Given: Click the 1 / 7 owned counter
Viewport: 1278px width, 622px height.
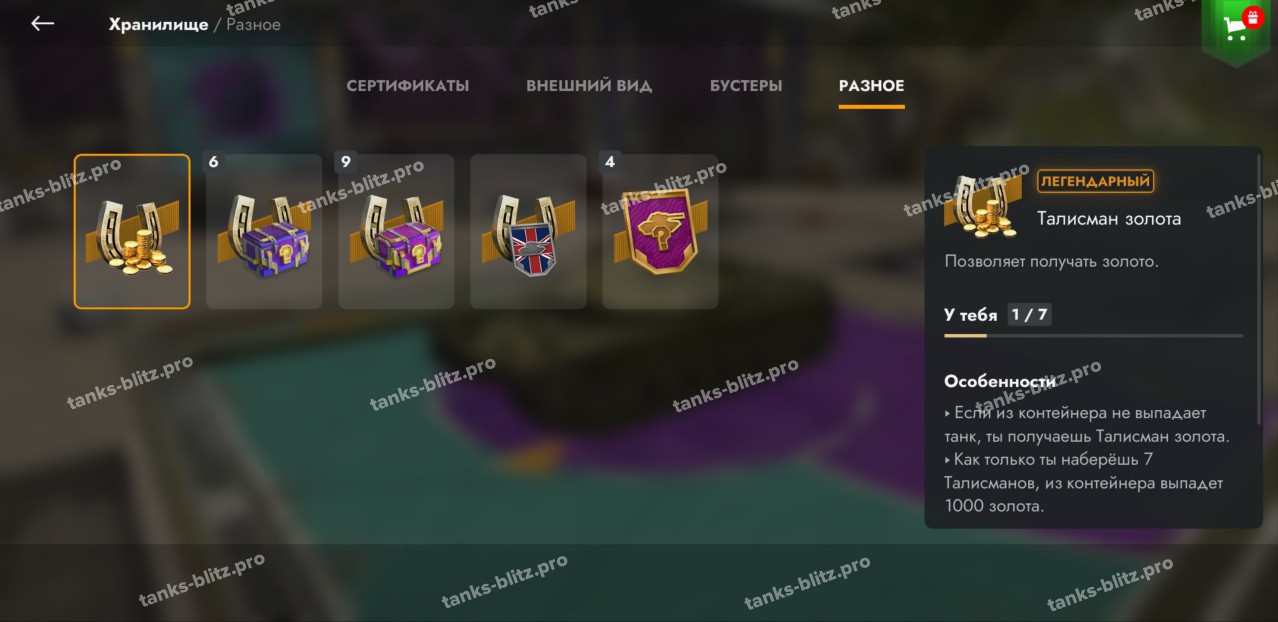Looking at the screenshot, I should click(x=1029, y=315).
